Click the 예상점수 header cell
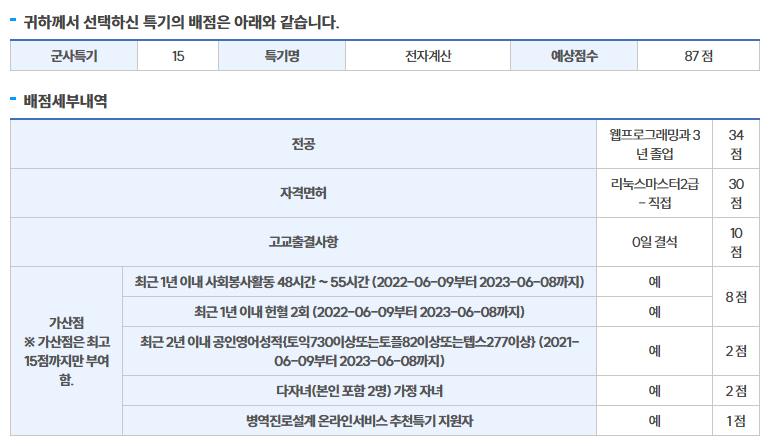 point(574,56)
